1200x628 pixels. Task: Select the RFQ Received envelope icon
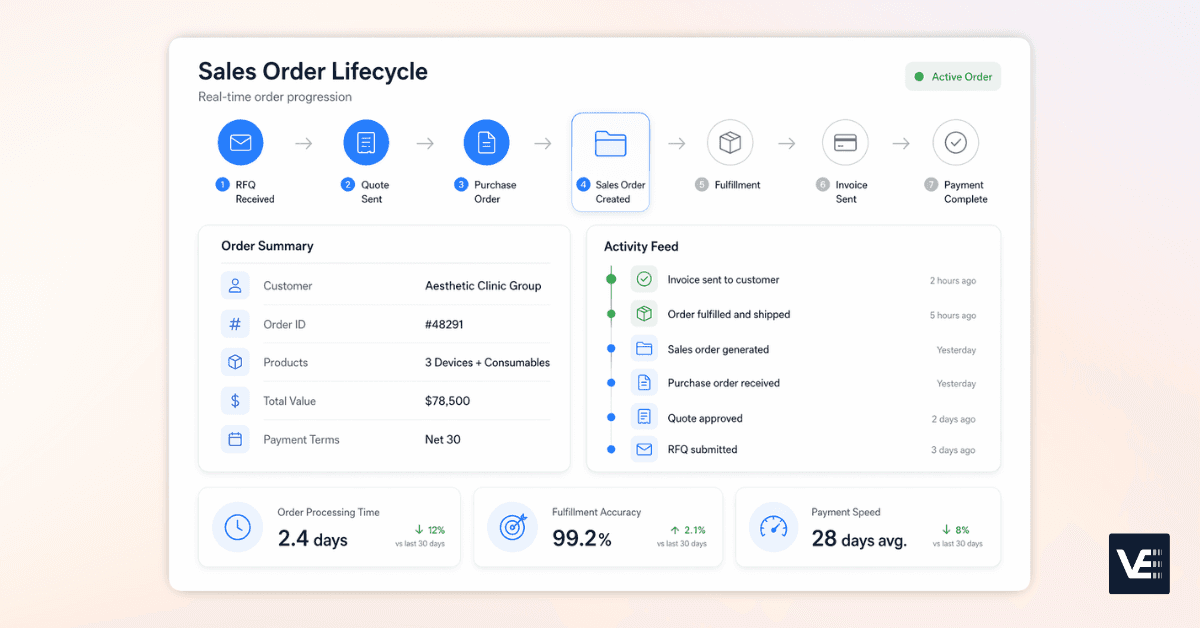(240, 142)
